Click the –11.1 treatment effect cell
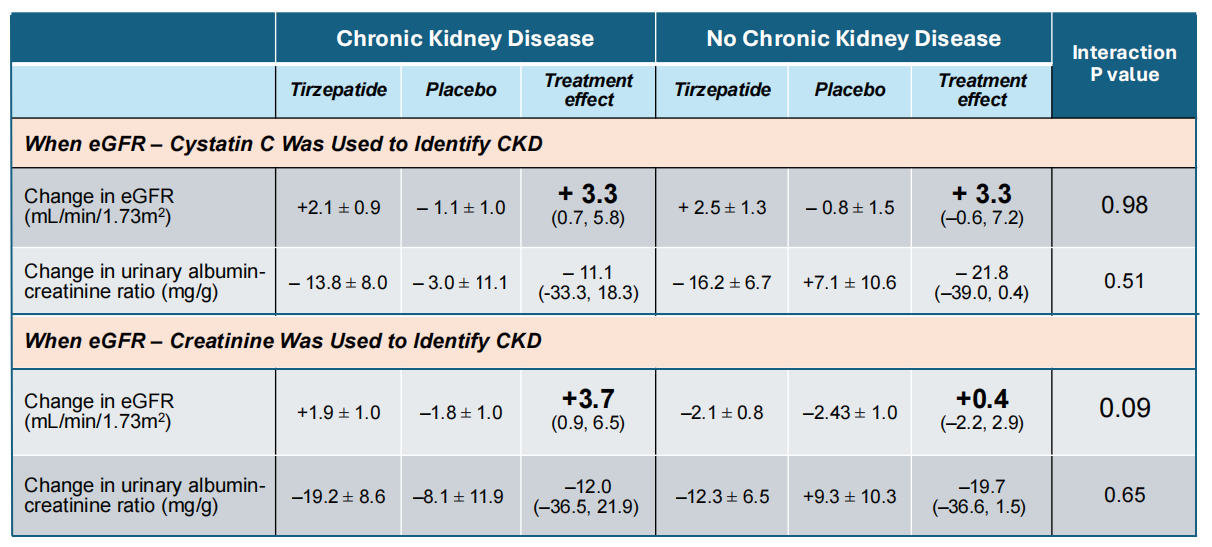Image resolution: width=1212 pixels, height=547 pixels. pos(588,283)
